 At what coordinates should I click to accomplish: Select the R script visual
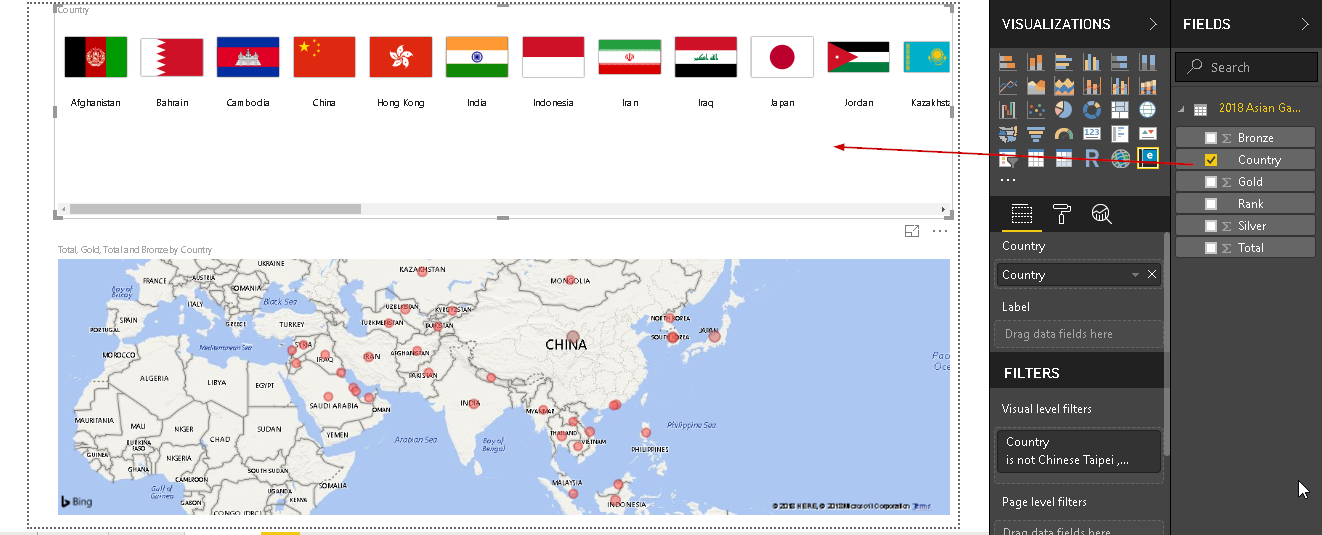1092,158
